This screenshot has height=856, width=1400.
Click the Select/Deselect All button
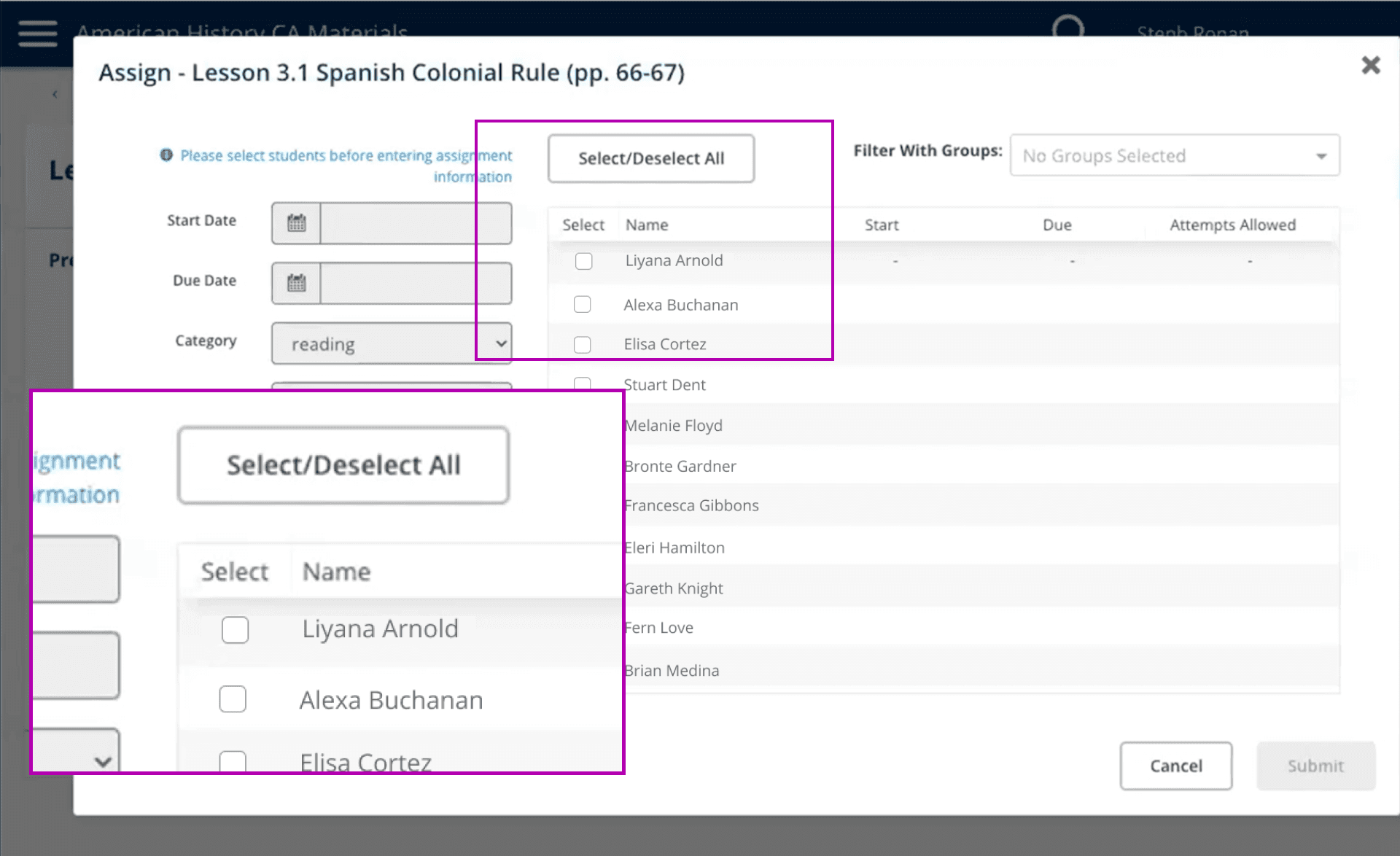651,158
